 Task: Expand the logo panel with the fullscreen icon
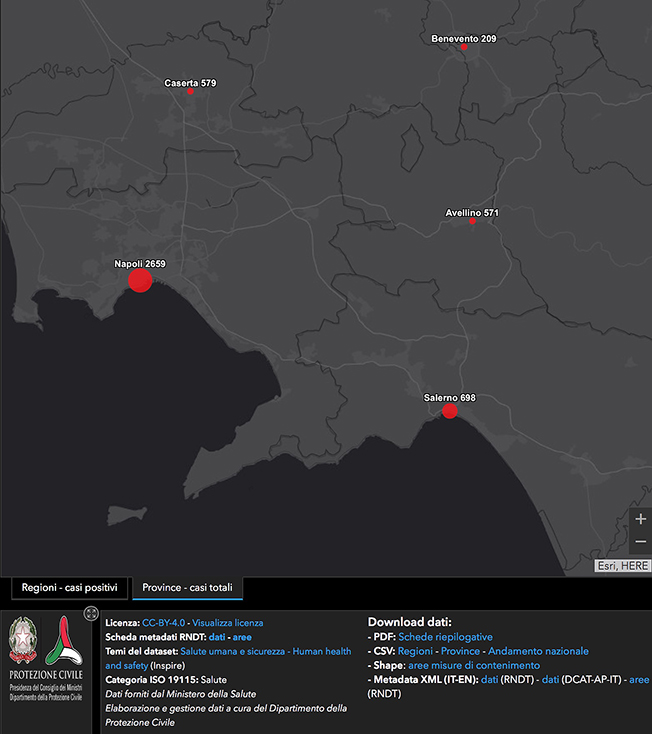pyautogui.click(x=91, y=613)
